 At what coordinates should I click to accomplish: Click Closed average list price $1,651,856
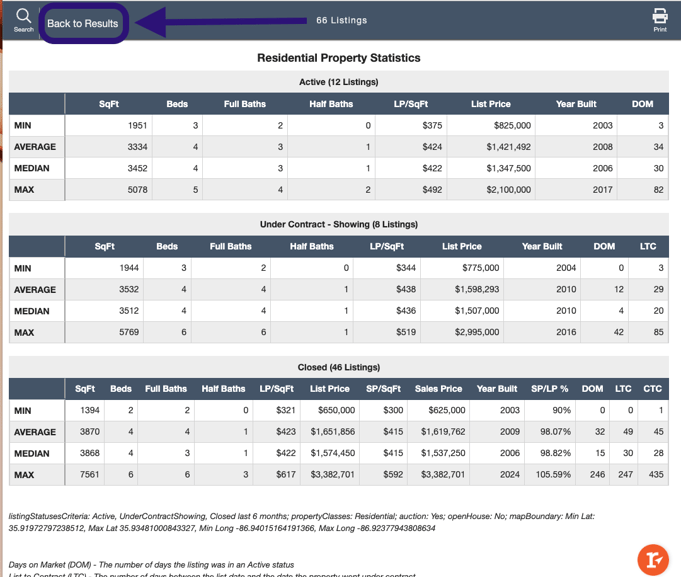[333, 432]
